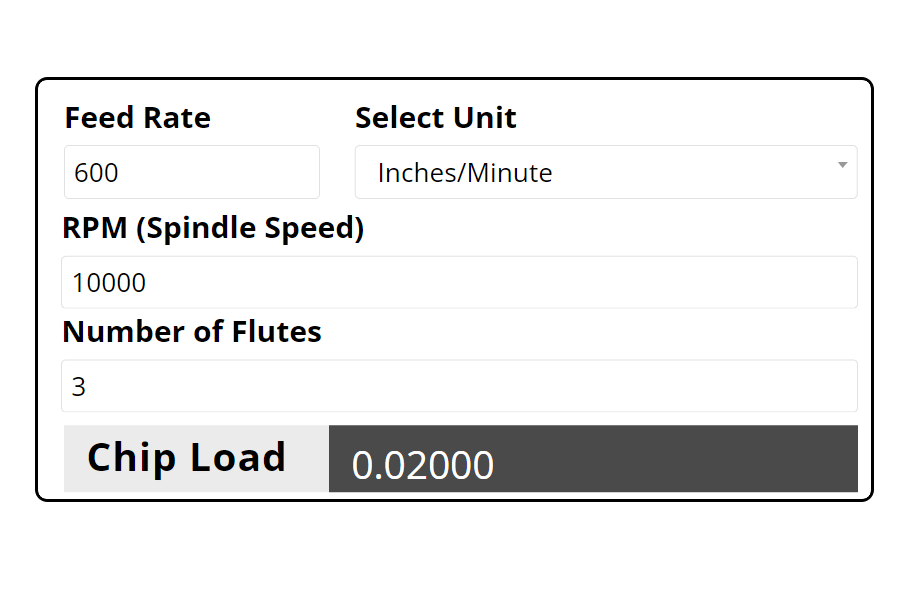
Task: Click empty area of Select Unit combo box
Action: coord(720,172)
